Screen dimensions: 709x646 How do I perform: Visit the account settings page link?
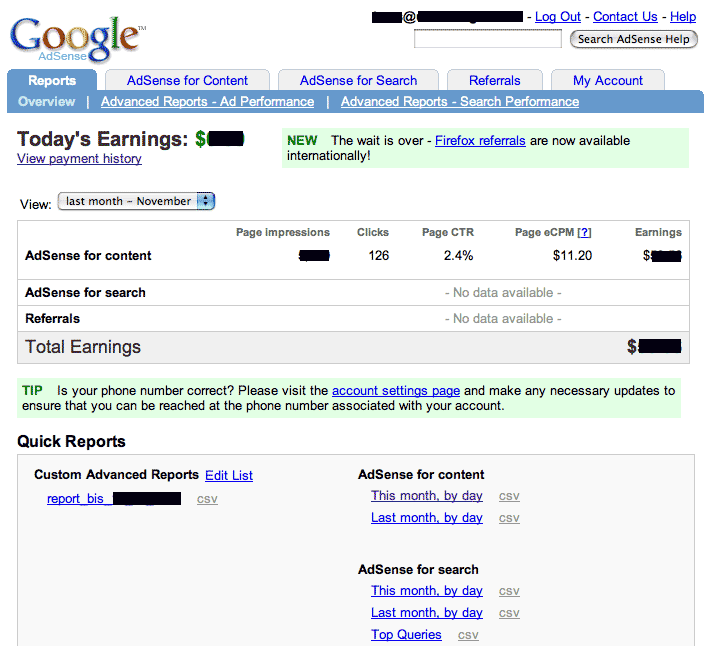click(396, 391)
